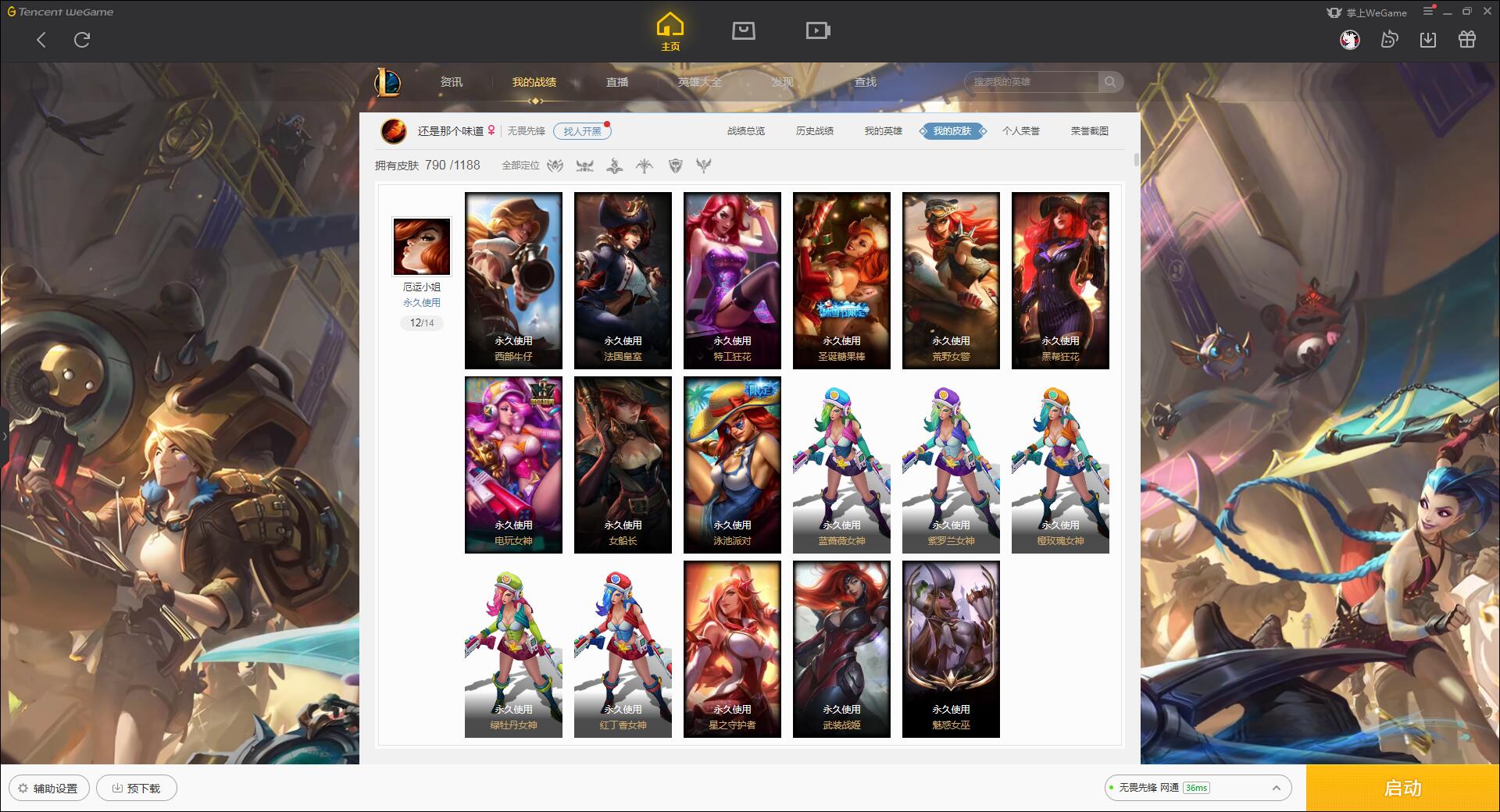Open the 特工狂花 skin card

click(x=732, y=280)
